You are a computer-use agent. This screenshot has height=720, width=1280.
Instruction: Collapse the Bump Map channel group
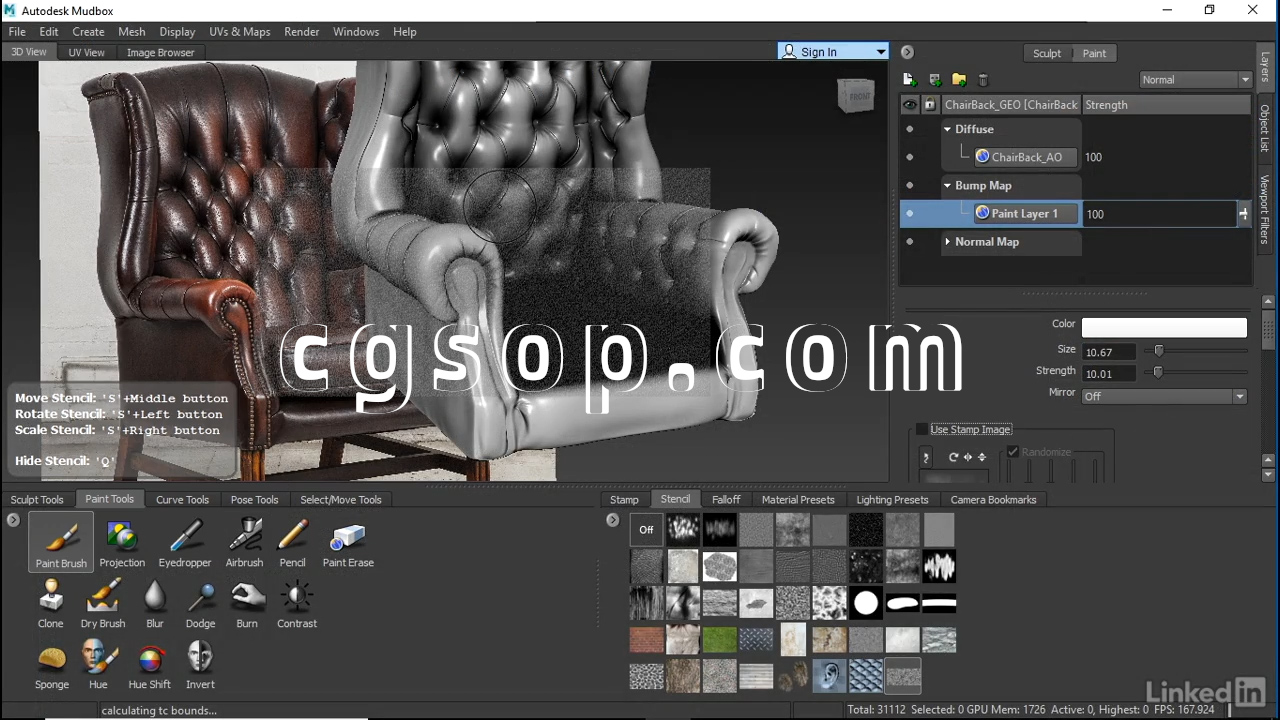[x=948, y=185]
